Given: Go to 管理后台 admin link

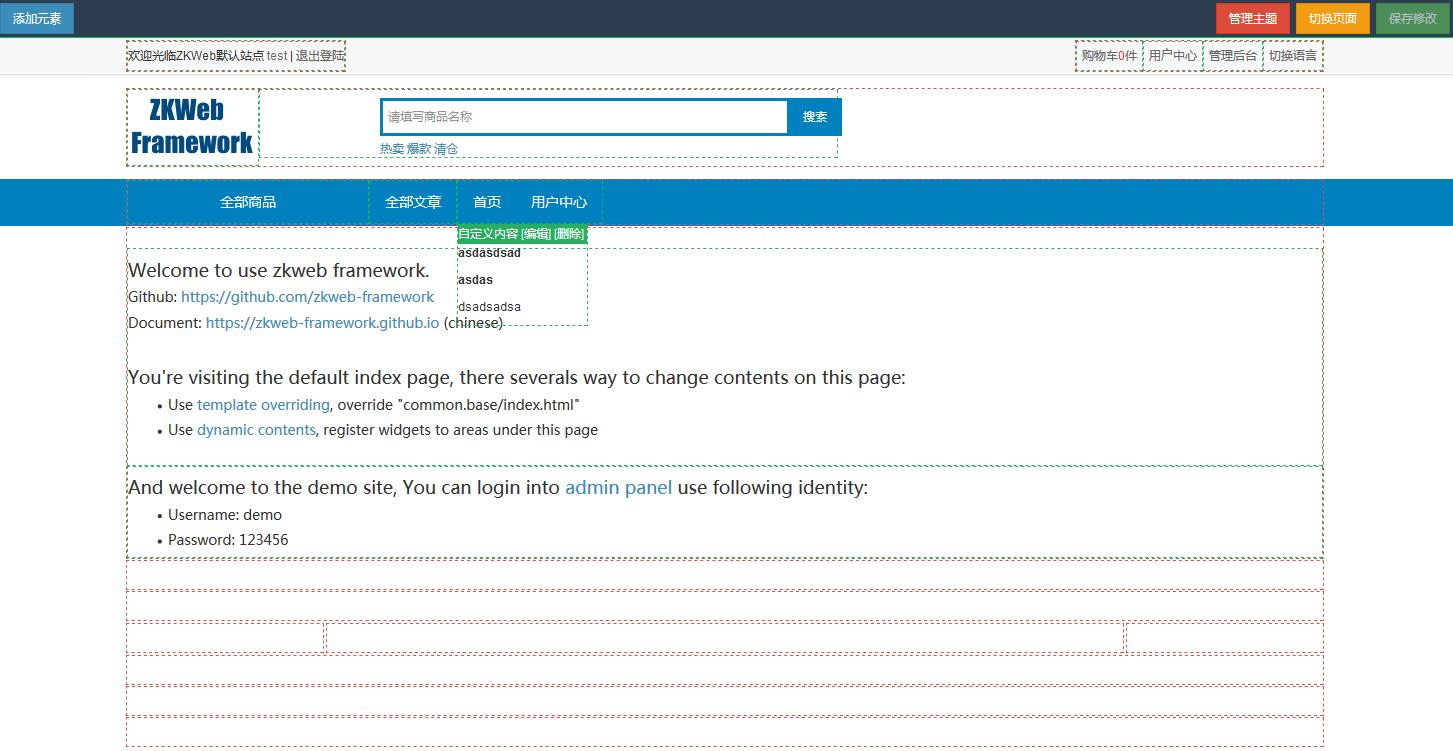Looking at the screenshot, I should click(1232, 56).
